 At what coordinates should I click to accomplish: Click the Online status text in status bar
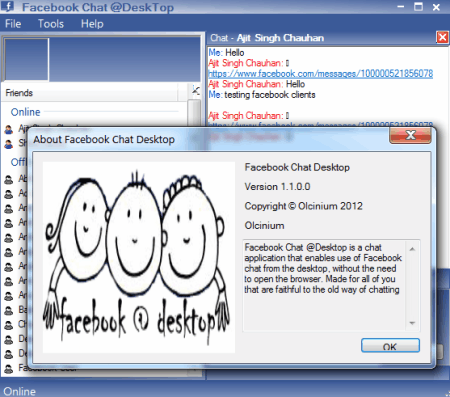(x=19, y=391)
